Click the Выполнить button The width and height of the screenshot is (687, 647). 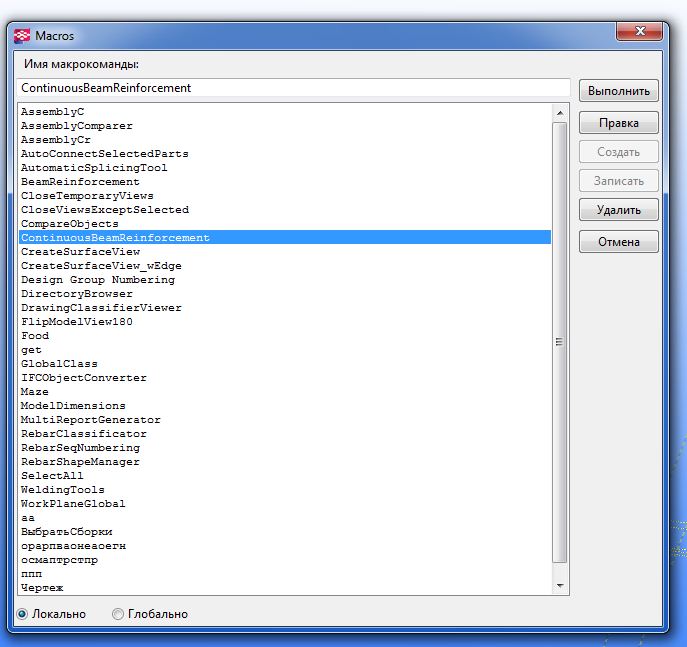[618, 91]
